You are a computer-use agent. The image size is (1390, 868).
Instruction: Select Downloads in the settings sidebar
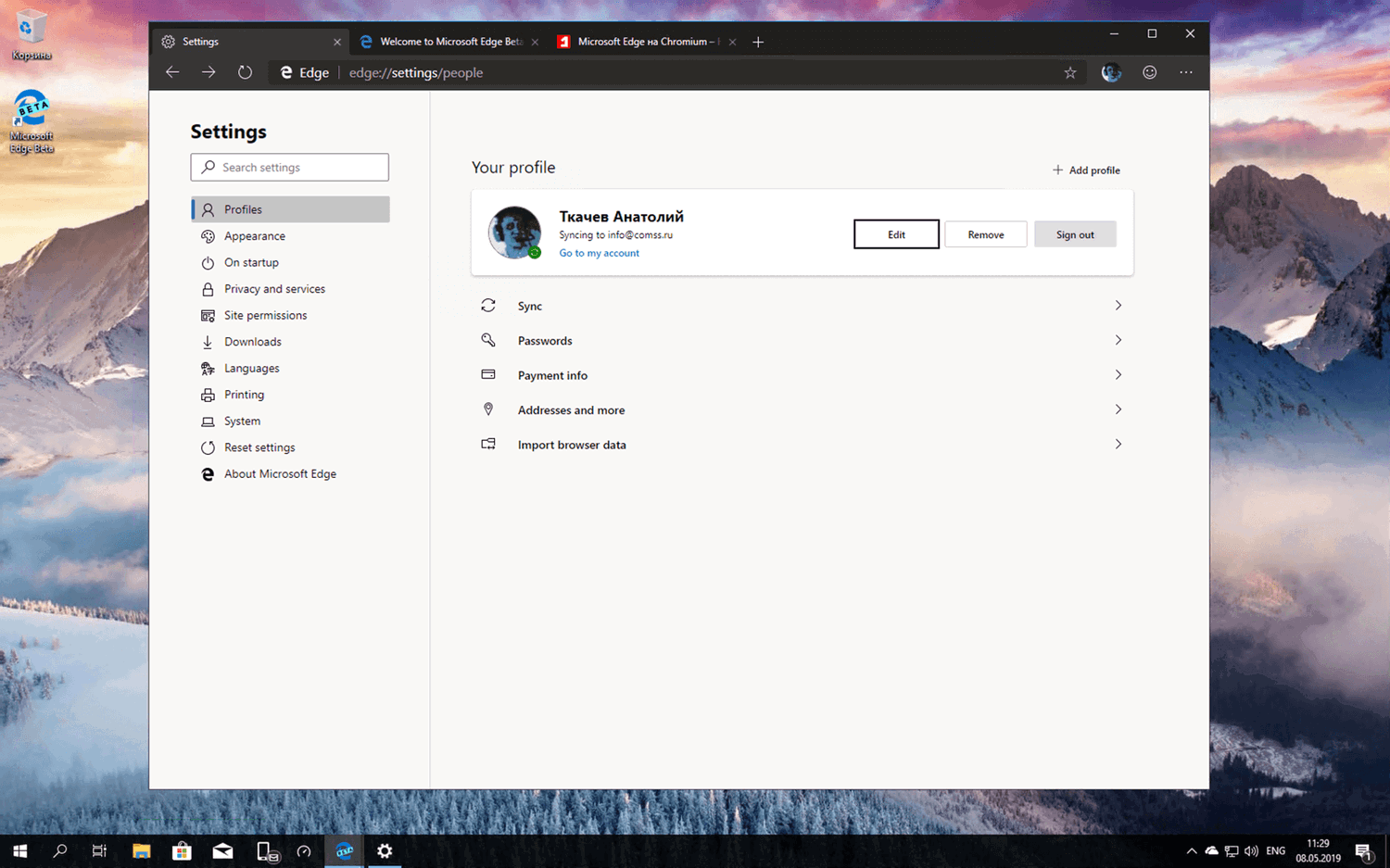point(290,342)
